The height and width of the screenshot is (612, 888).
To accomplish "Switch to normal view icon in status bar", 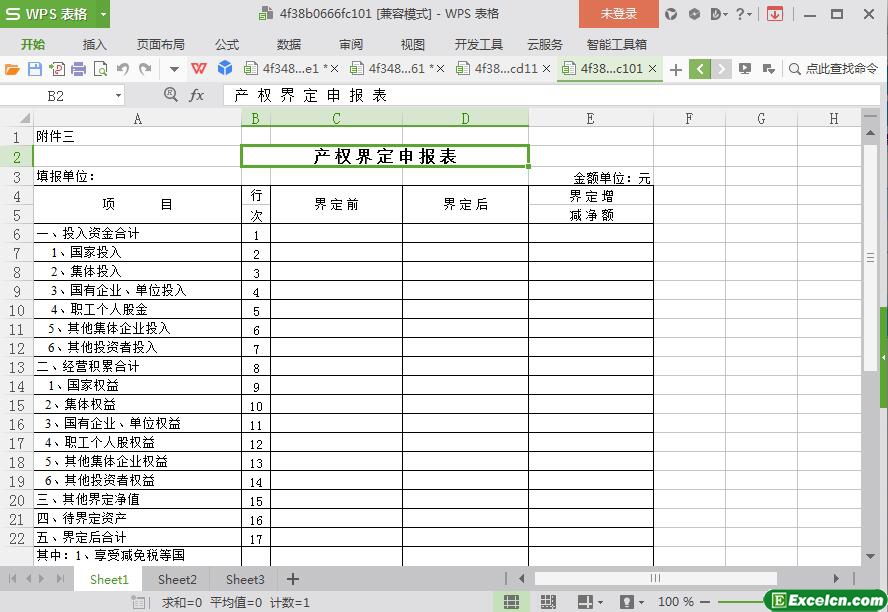I will pos(511,602).
